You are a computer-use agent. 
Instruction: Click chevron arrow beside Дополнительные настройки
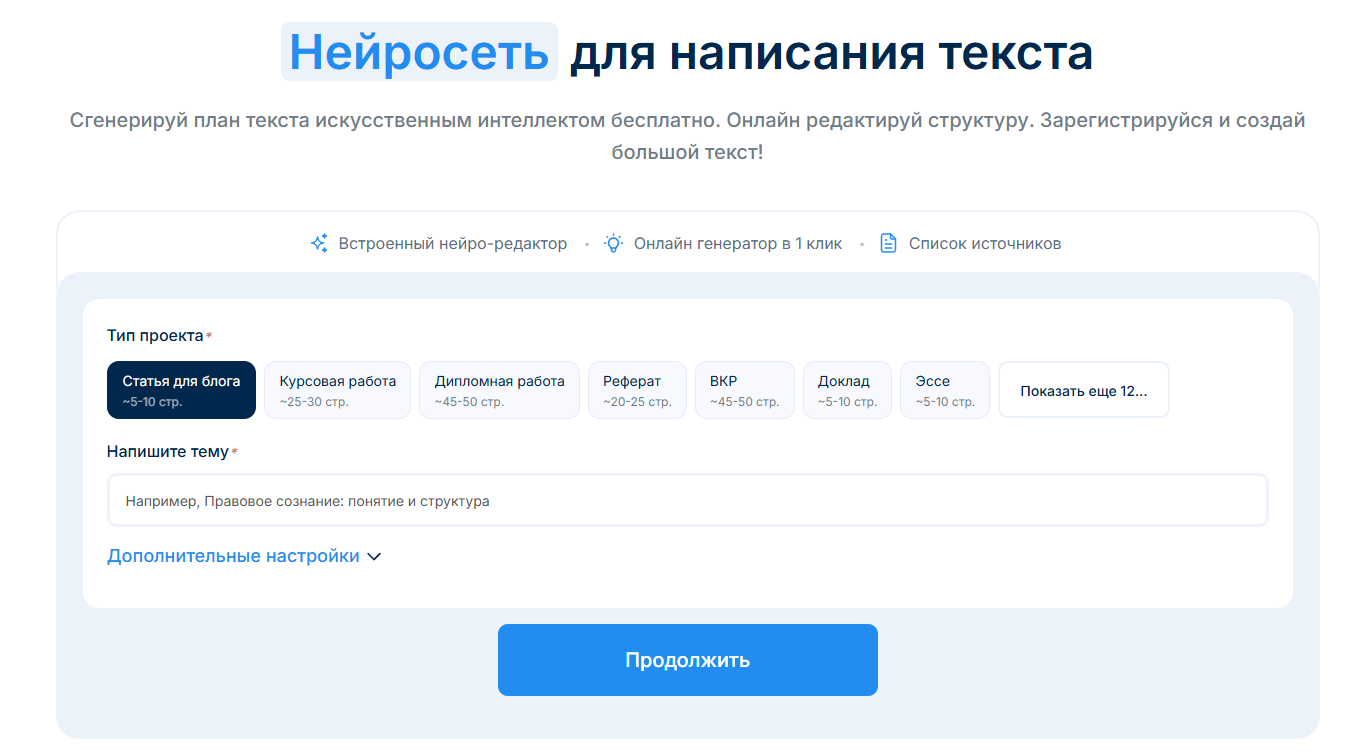(x=375, y=557)
